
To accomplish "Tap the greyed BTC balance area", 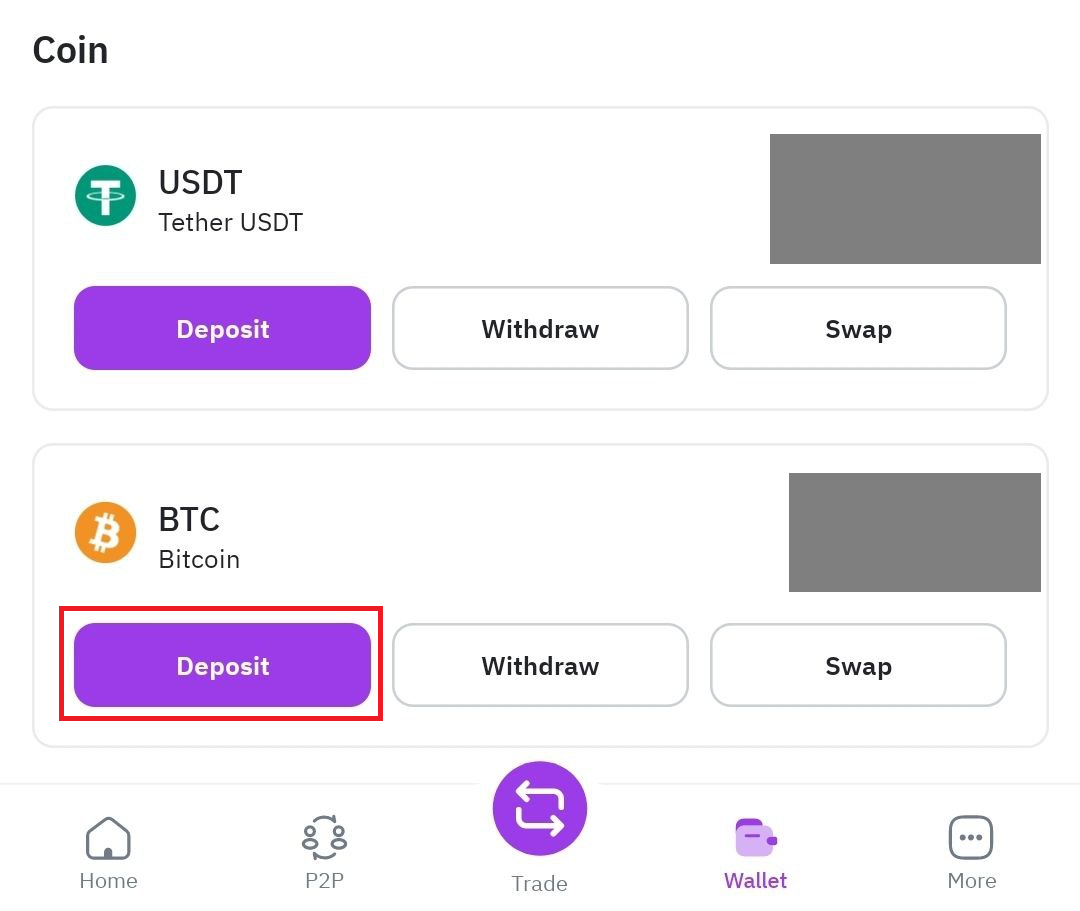I will (914, 532).
